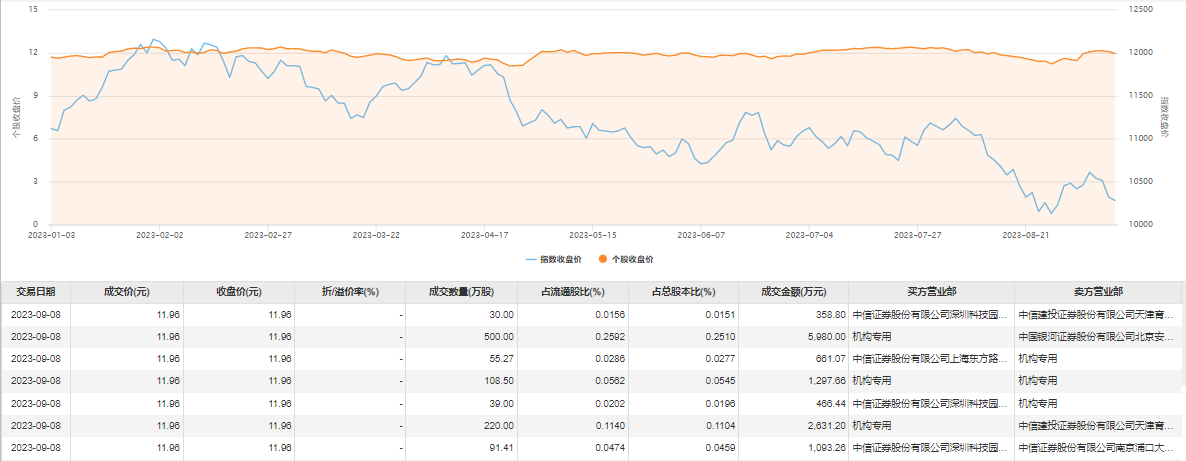Click the 1,297.66 transaction amount cell
This screenshot has height=461, width=1186.
(794, 381)
